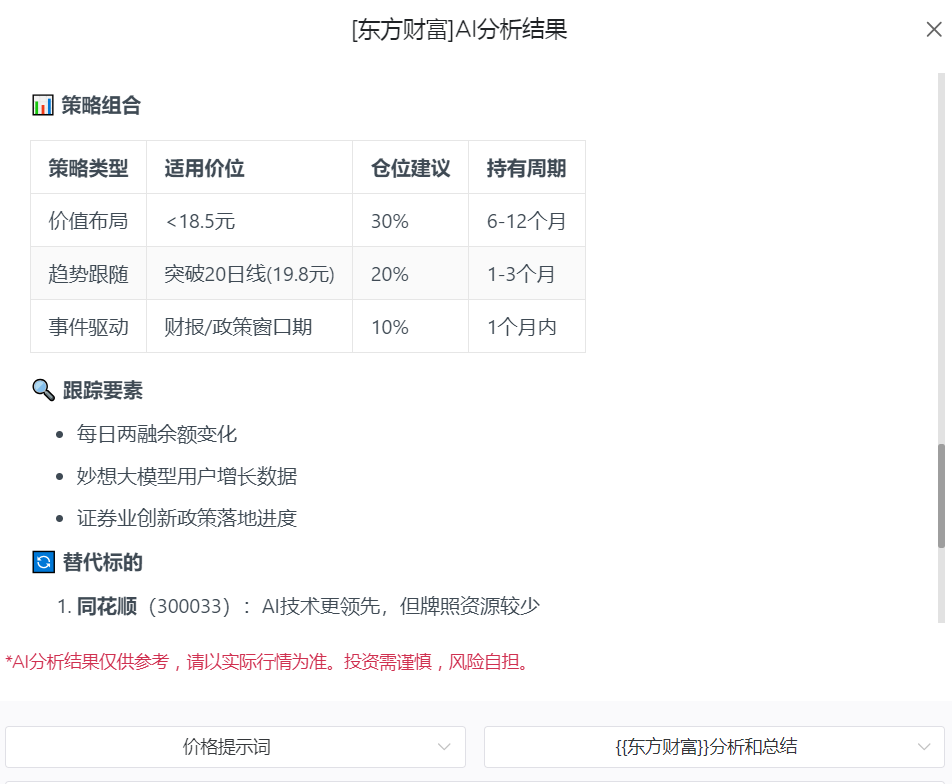This screenshot has height=784, width=952.
Task: Select the 突破20日线(19.8元) cell
Action: (x=250, y=273)
